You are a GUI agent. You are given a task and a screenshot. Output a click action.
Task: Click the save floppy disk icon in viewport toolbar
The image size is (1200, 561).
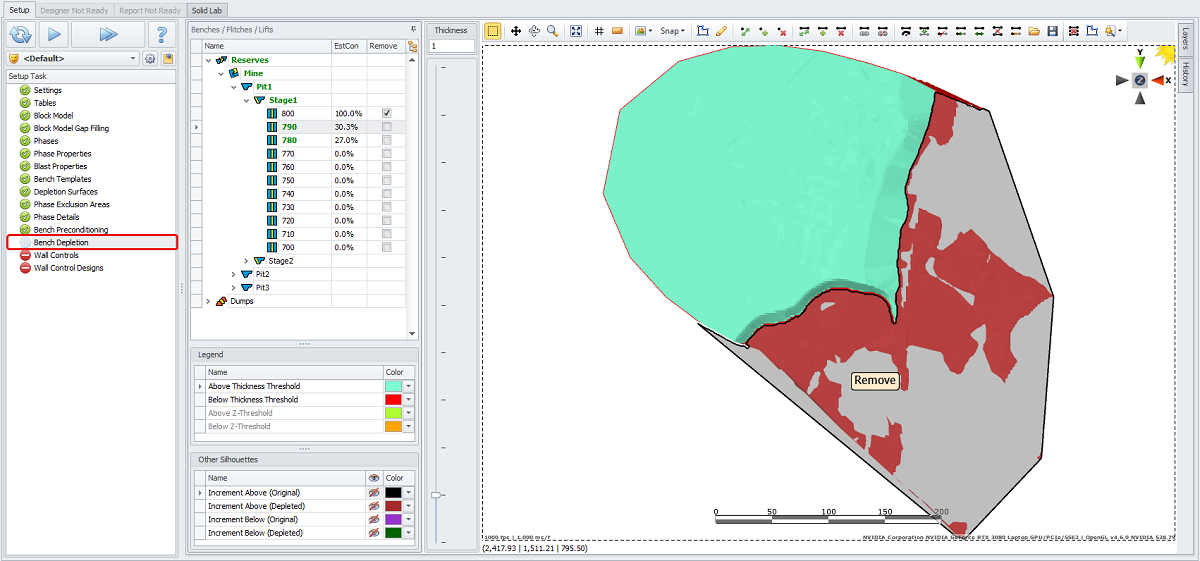(1053, 31)
